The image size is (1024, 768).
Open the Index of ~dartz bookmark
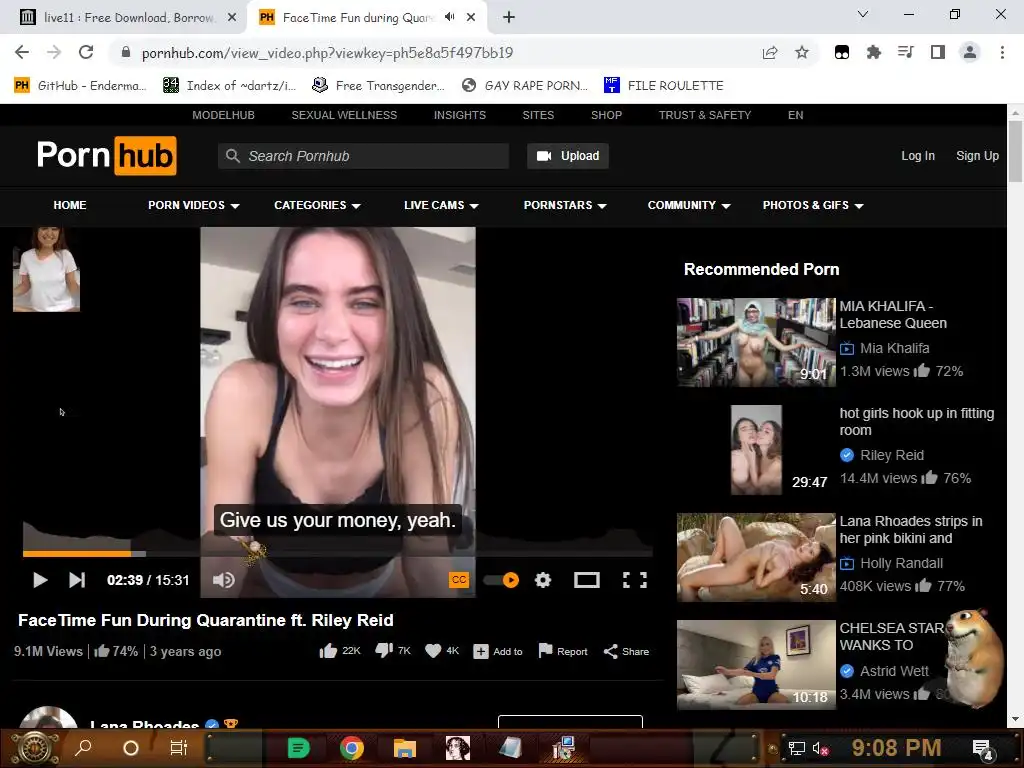[x=229, y=86]
